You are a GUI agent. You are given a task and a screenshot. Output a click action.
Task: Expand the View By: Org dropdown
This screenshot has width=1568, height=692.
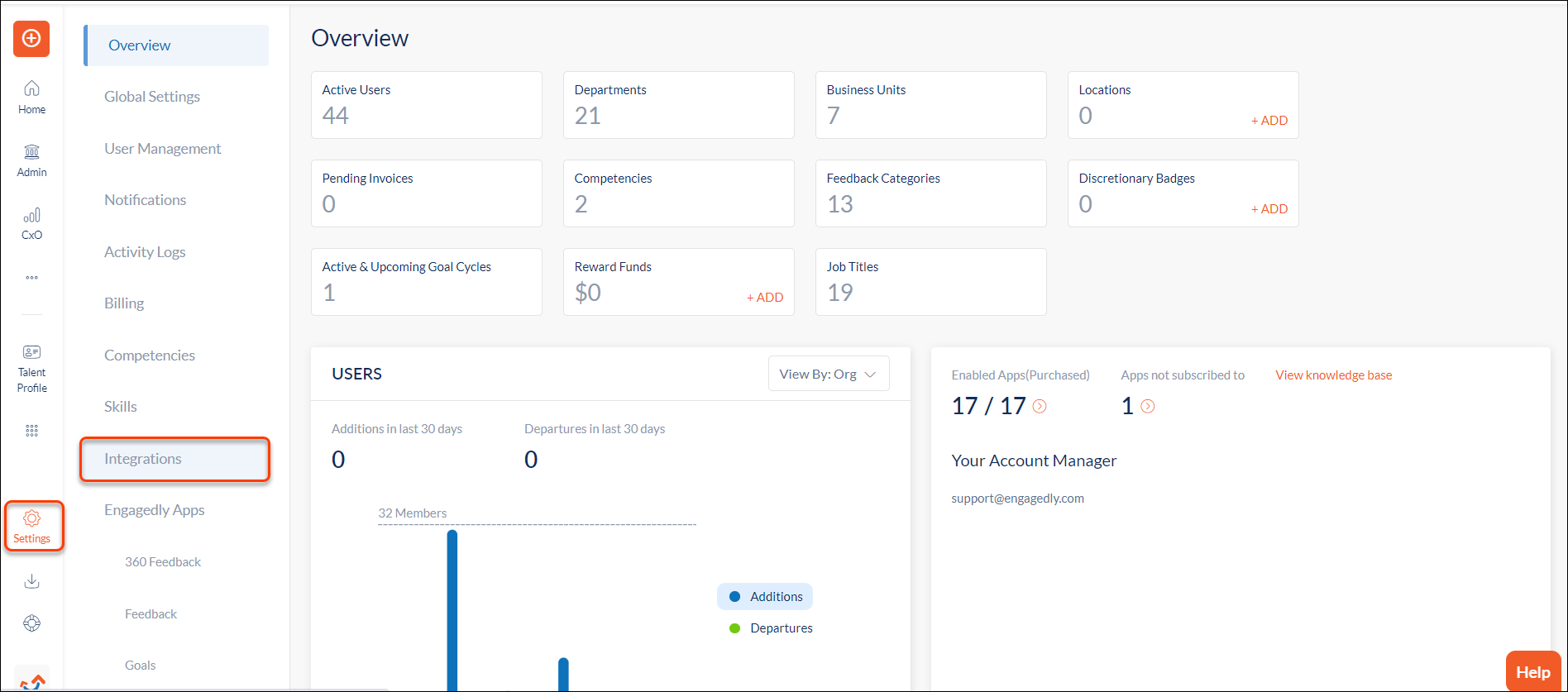tap(829, 374)
